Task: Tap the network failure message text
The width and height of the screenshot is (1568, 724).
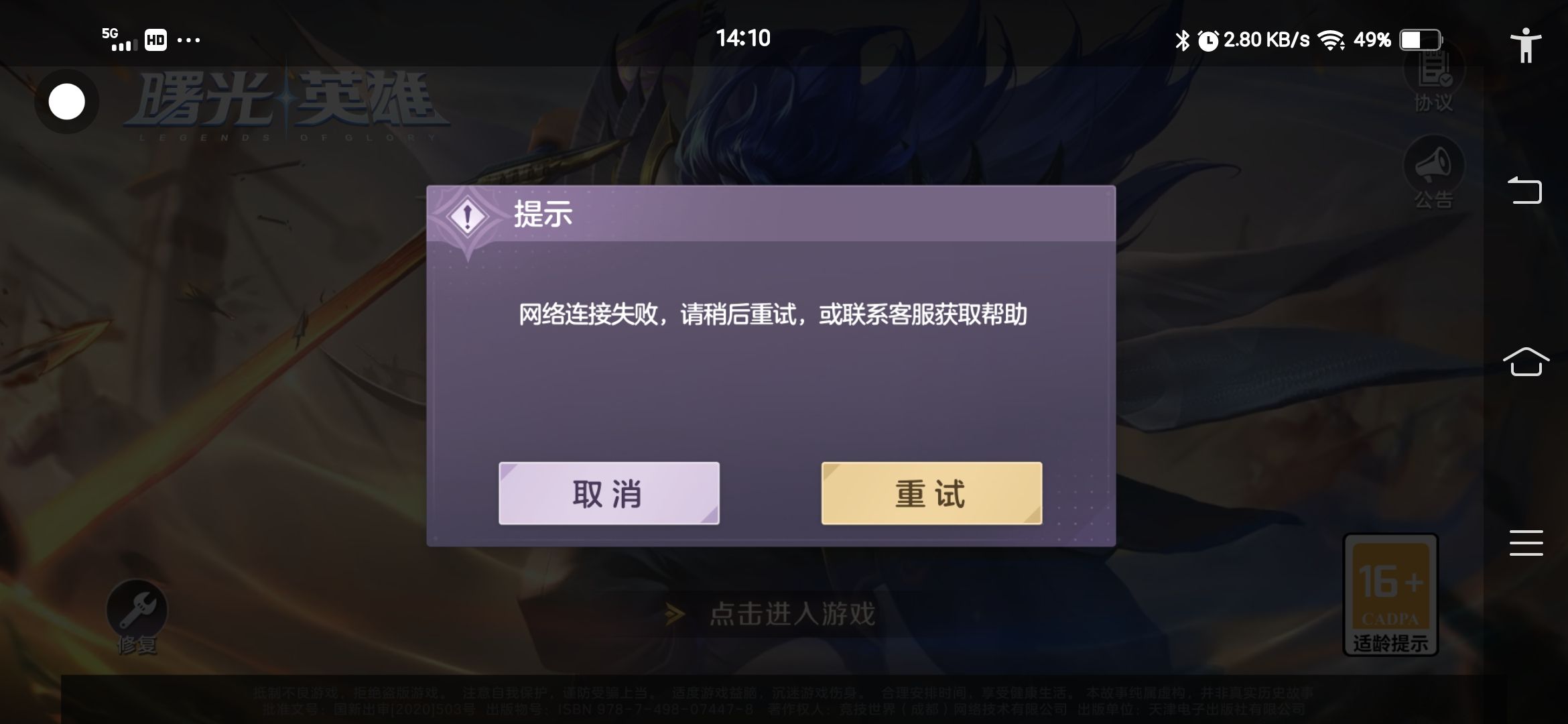Action: pyautogui.click(x=773, y=314)
